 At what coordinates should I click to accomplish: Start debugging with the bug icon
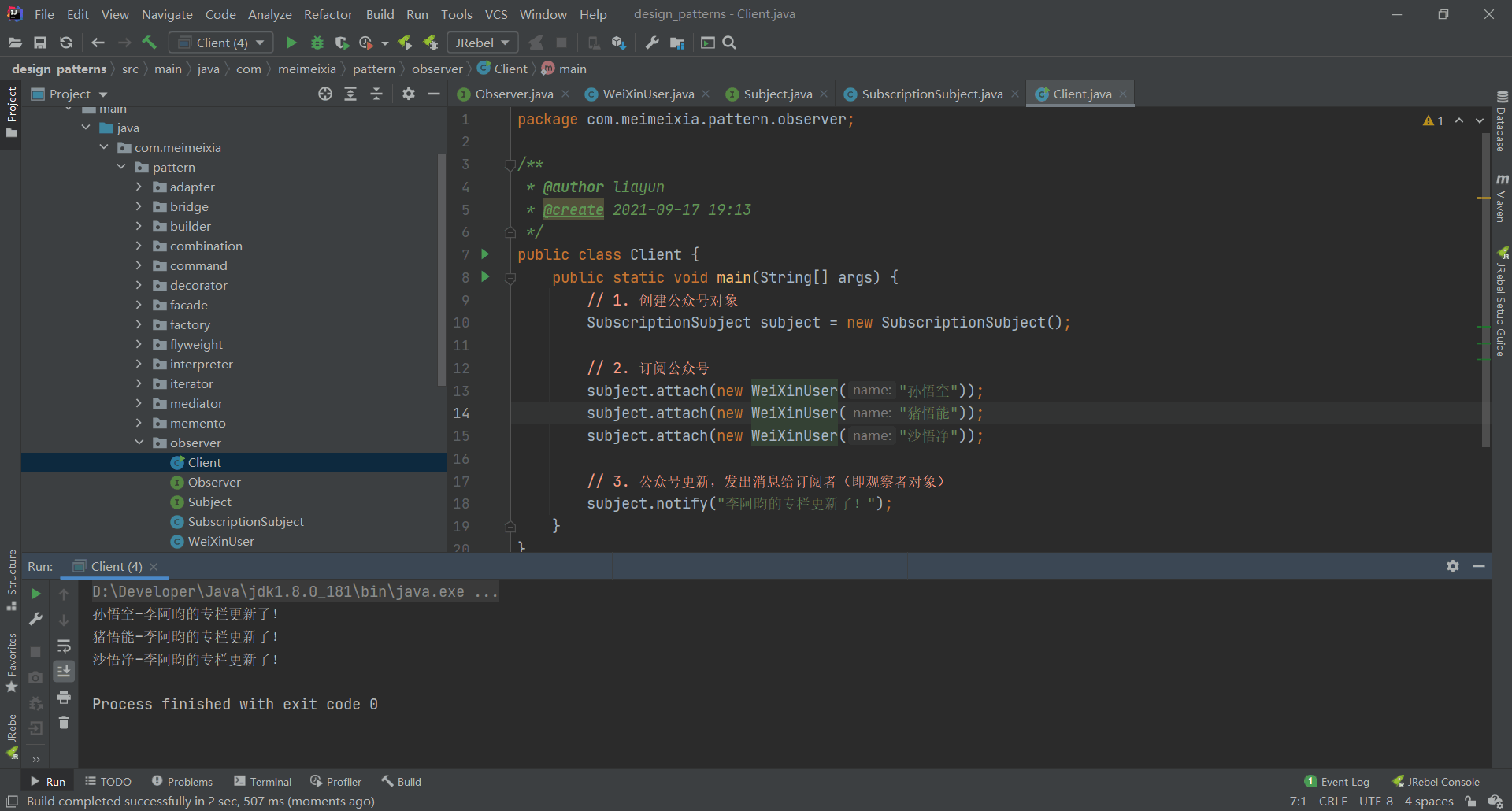(317, 43)
